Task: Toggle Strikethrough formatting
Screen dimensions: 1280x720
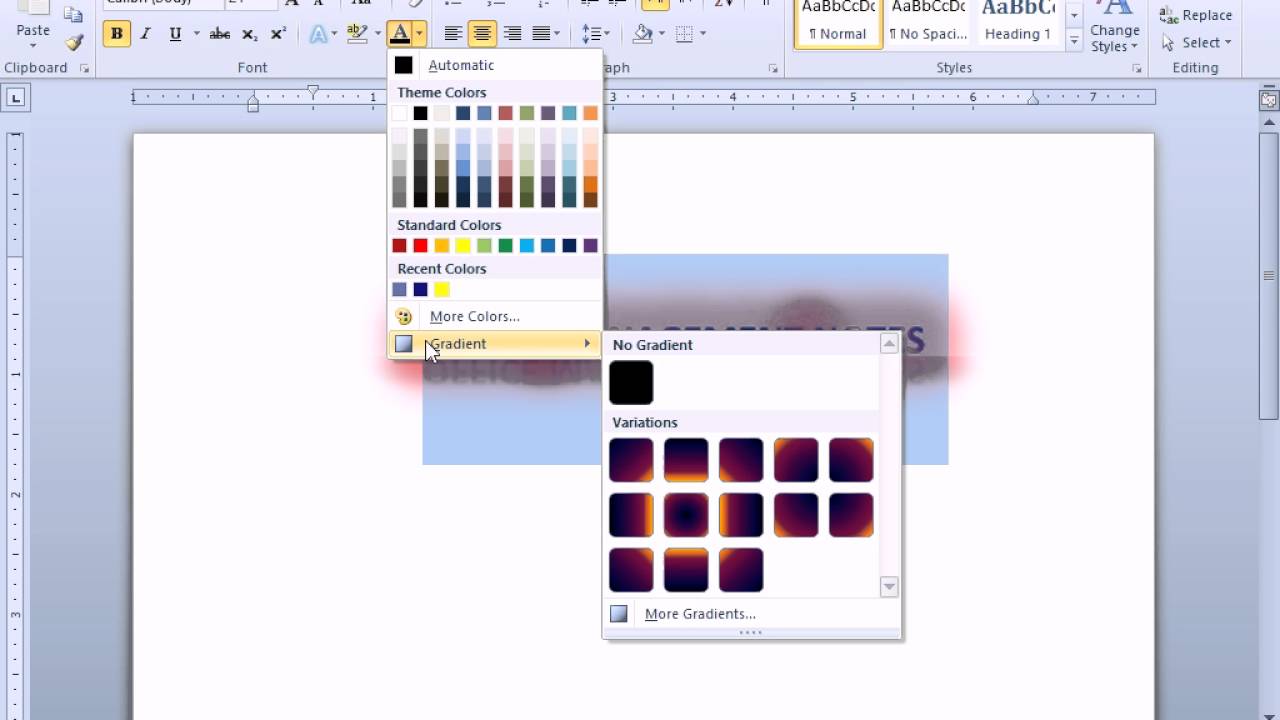Action: pyautogui.click(x=220, y=34)
